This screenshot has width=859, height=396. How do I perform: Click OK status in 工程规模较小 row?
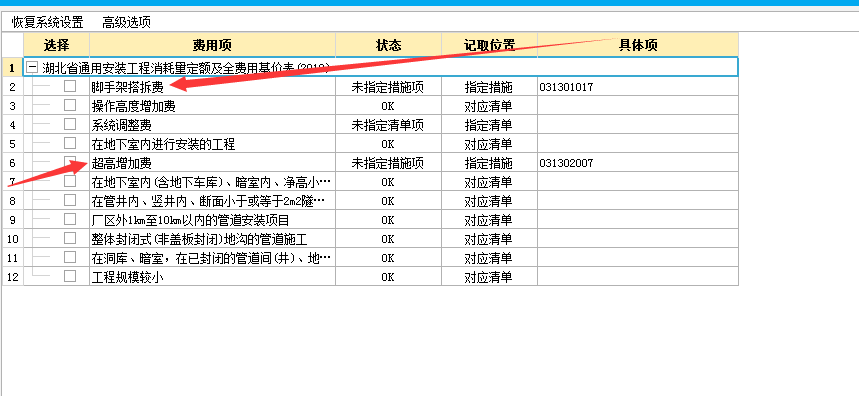[x=387, y=277]
